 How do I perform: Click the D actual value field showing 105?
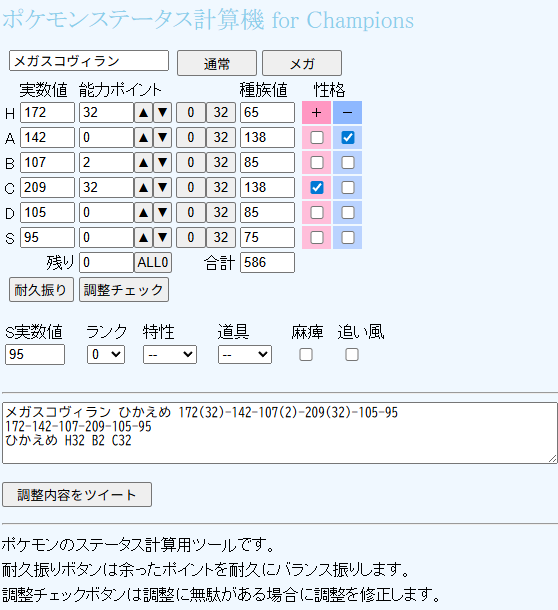click(47, 212)
